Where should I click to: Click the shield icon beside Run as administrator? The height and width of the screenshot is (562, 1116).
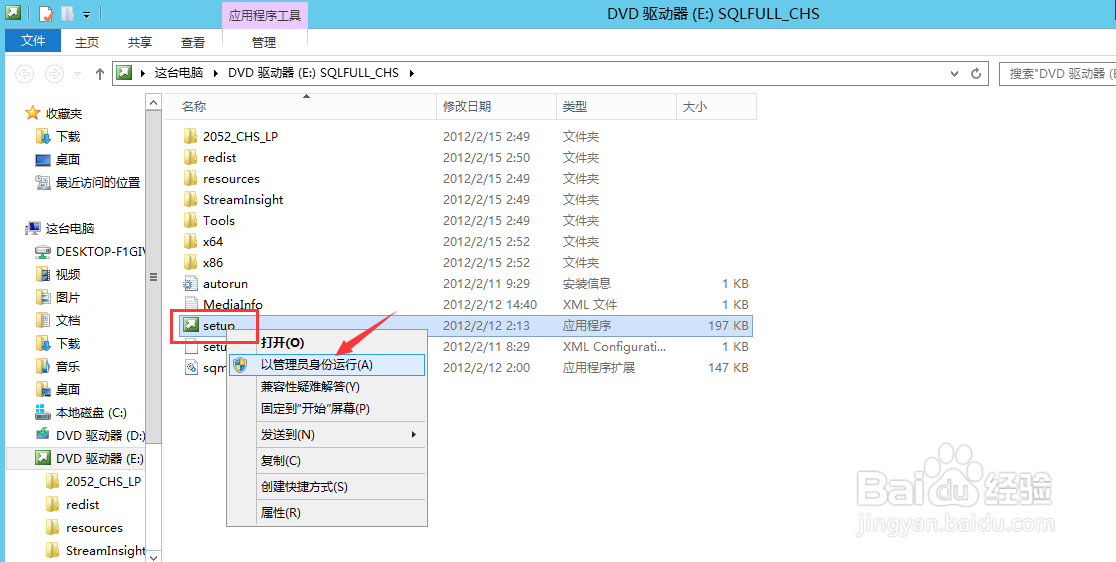241,365
